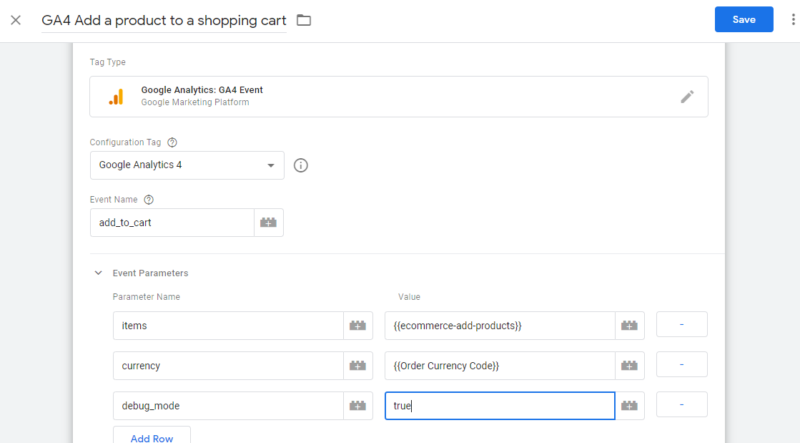
Task: Open variable picker for Order Currency Code value
Action: coord(629,365)
